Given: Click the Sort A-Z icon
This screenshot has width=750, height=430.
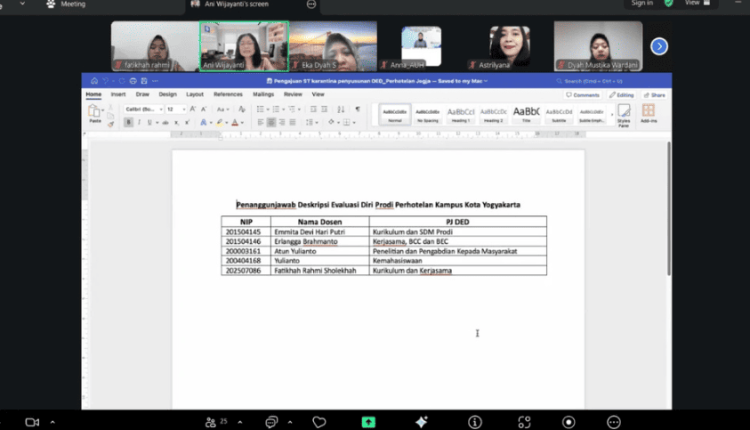Looking at the screenshot, I should pyautogui.click(x=341, y=110).
